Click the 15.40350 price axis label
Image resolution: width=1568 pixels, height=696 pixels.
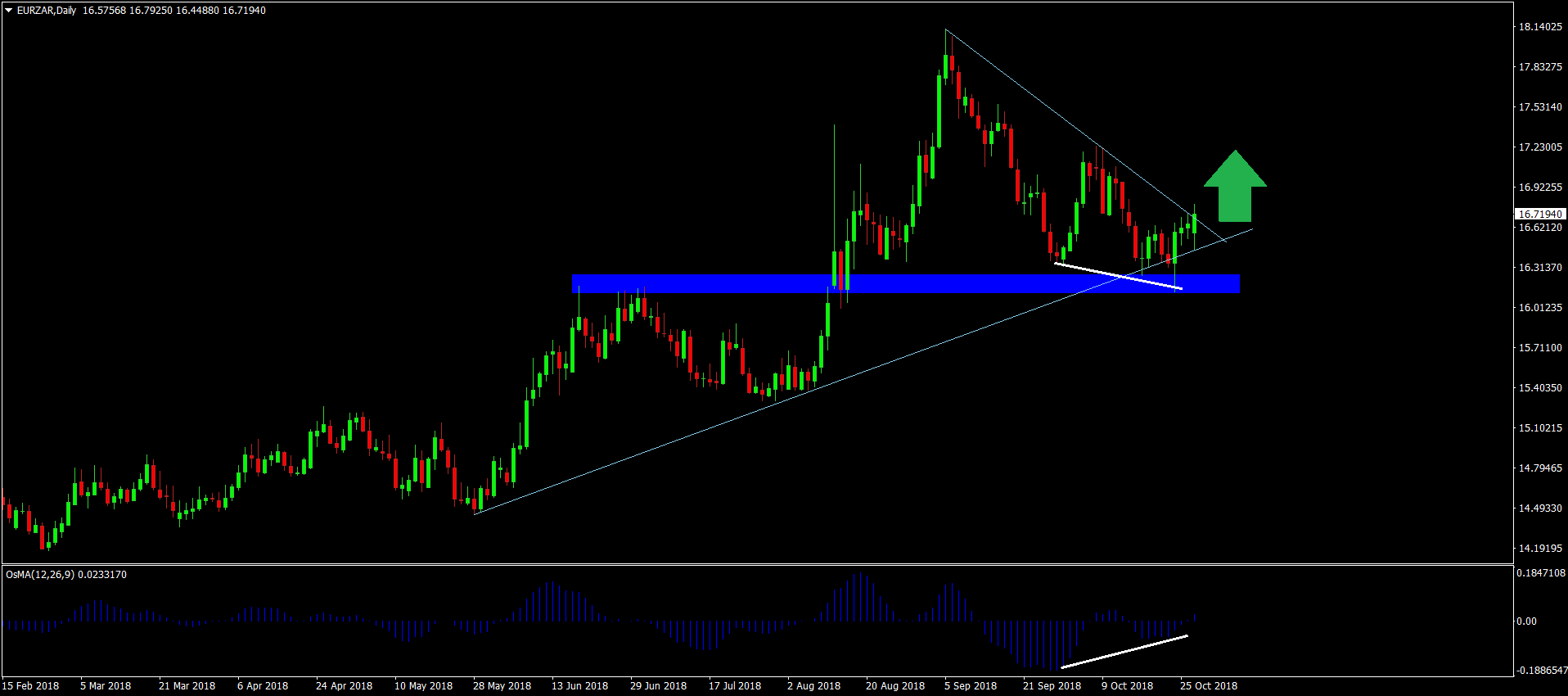click(x=1540, y=388)
